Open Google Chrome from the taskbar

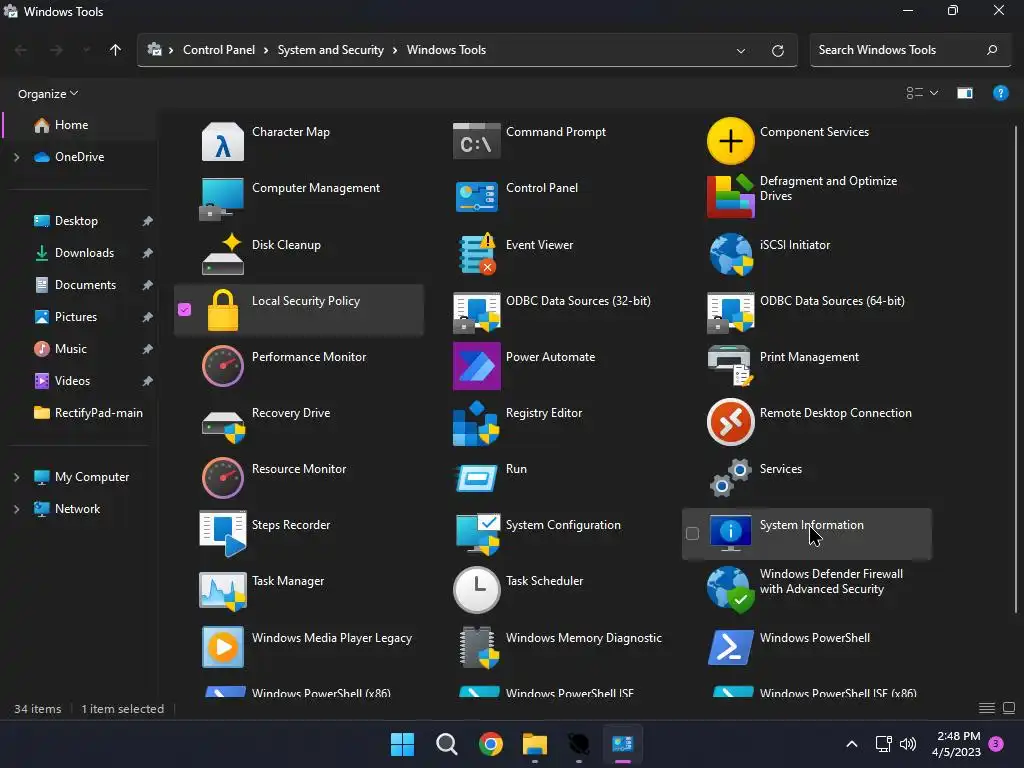[490, 744]
